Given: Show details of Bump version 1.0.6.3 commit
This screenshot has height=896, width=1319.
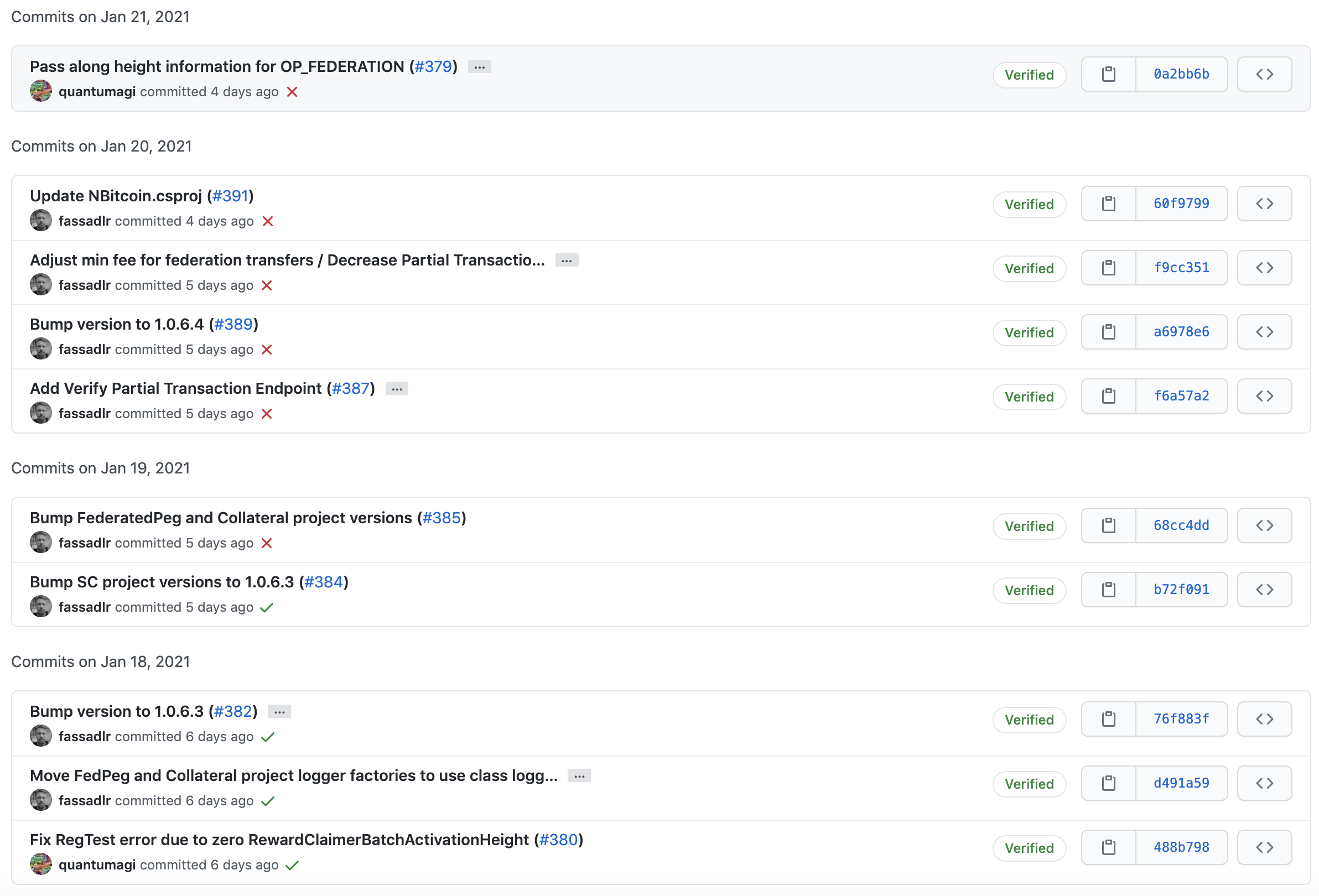Looking at the screenshot, I should coord(279,712).
